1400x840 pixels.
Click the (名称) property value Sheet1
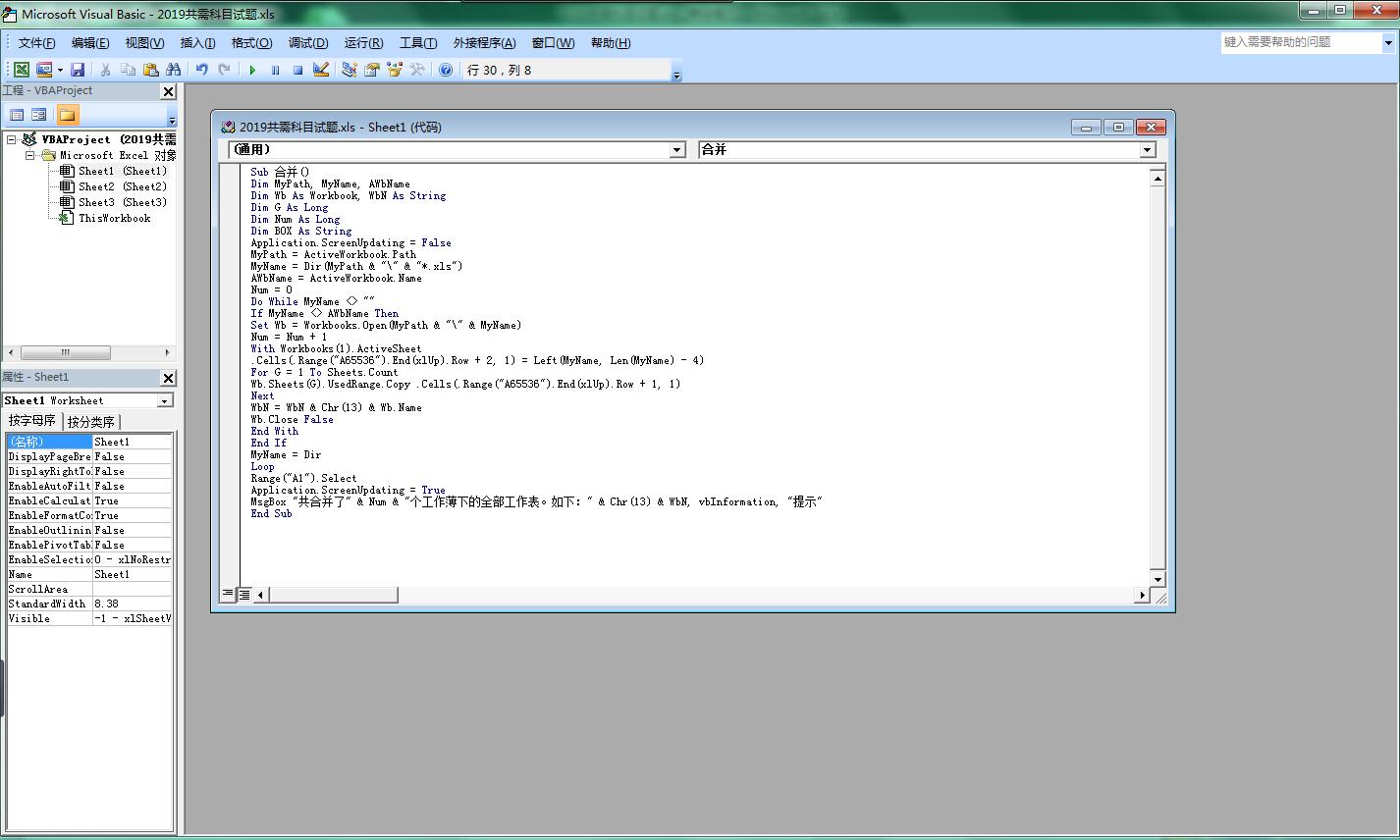point(133,442)
